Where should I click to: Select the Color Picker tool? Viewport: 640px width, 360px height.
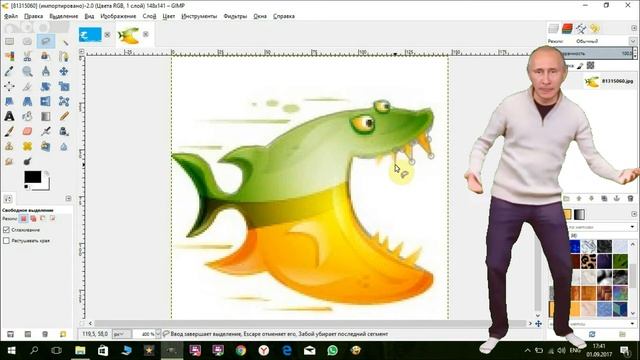pyautogui.click(x=9, y=71)
